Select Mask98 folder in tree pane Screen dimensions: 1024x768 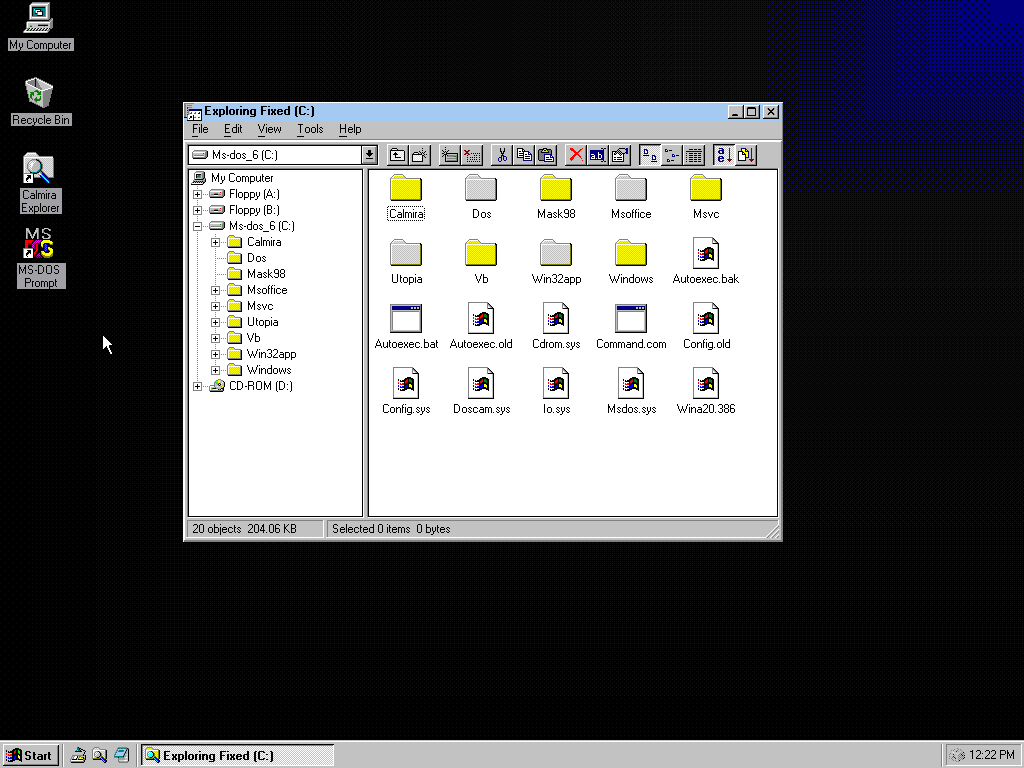coord(266,274)
